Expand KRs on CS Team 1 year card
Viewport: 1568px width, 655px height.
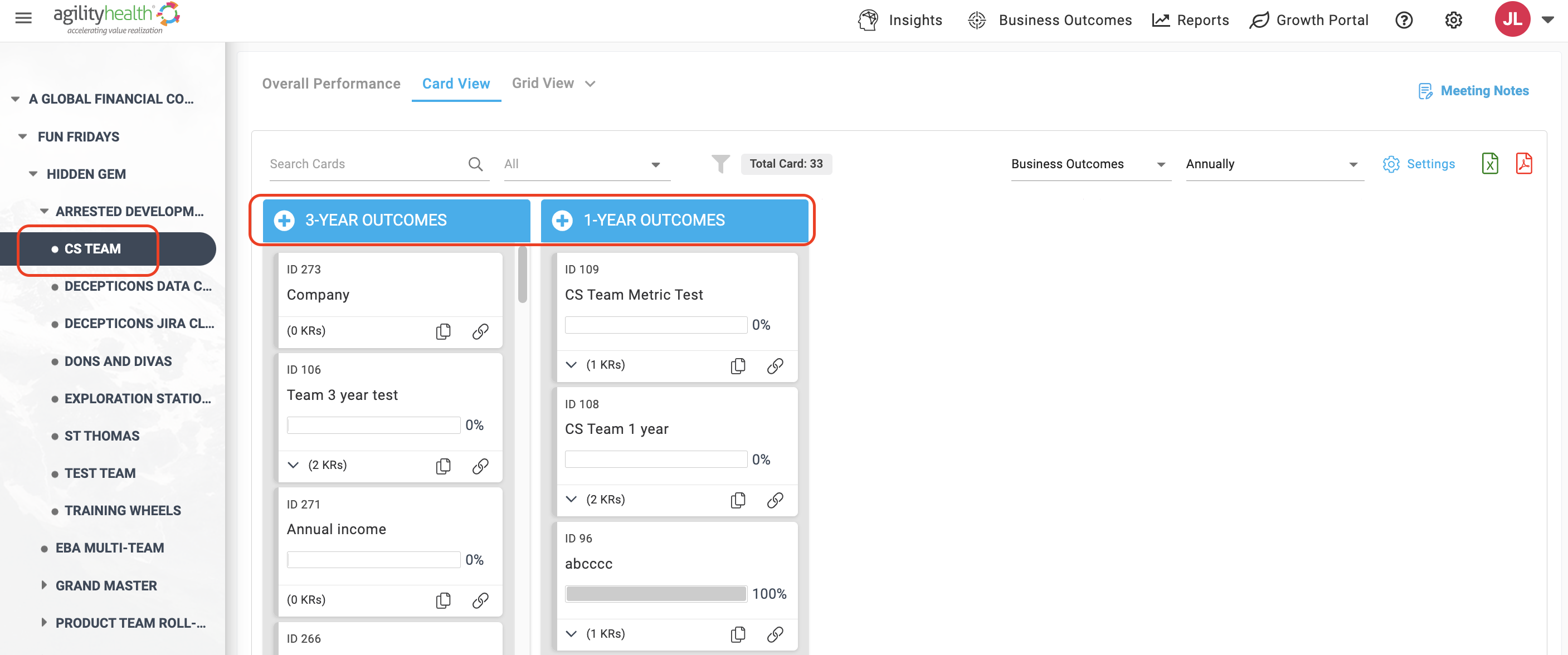pos(571,499)
